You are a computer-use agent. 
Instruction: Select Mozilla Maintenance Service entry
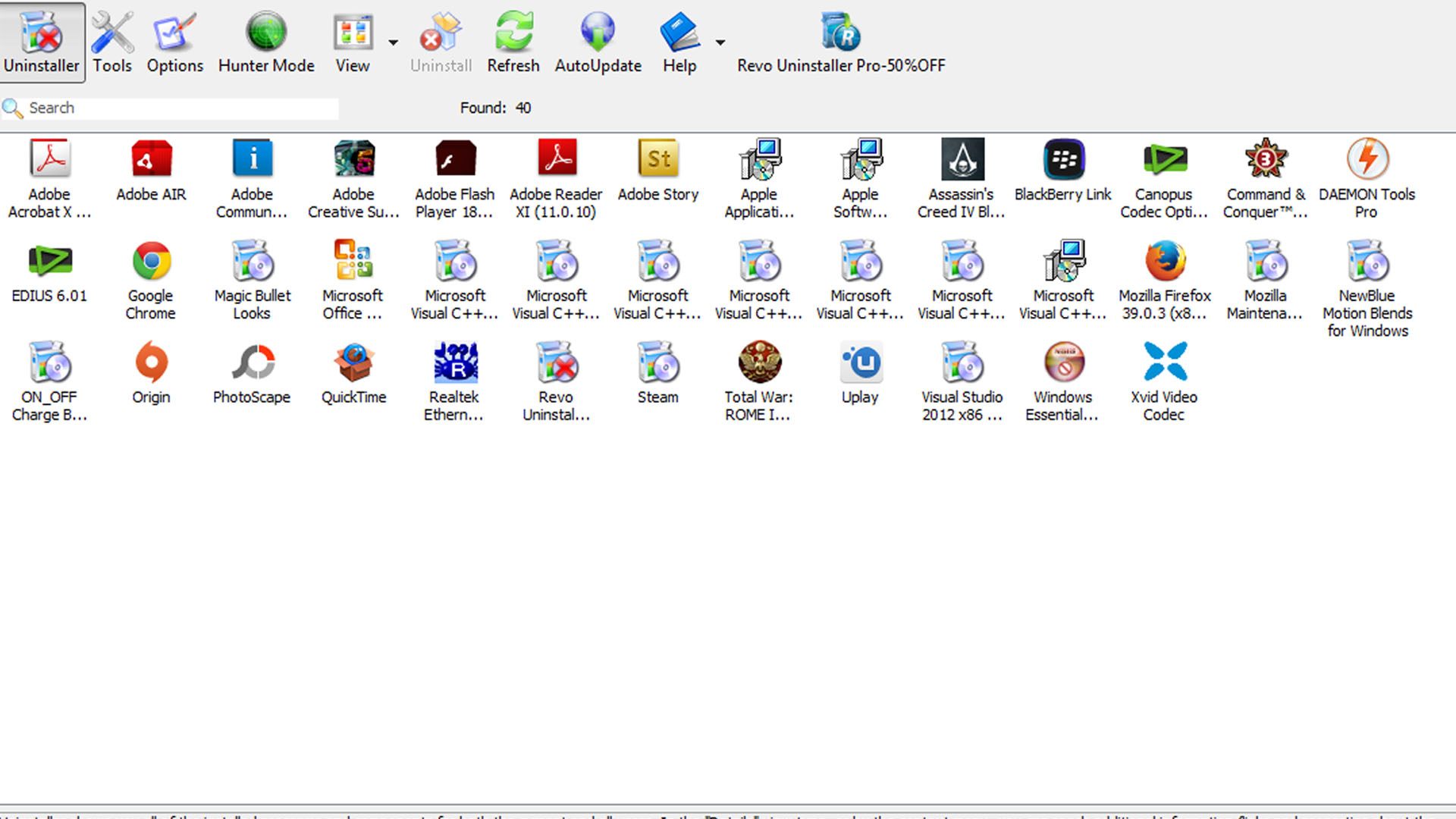pos(1266,281)
